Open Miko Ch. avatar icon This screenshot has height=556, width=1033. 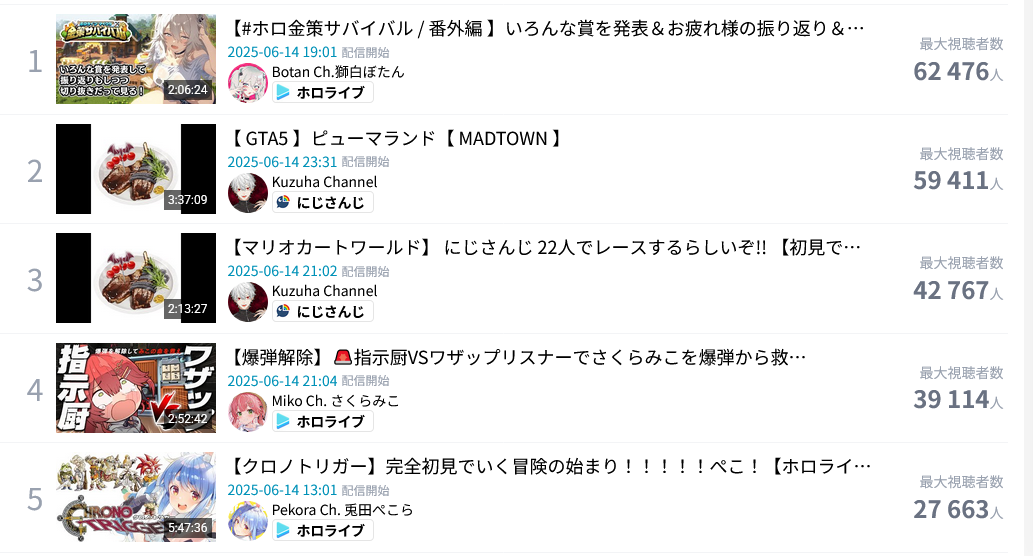coord(248,412)
